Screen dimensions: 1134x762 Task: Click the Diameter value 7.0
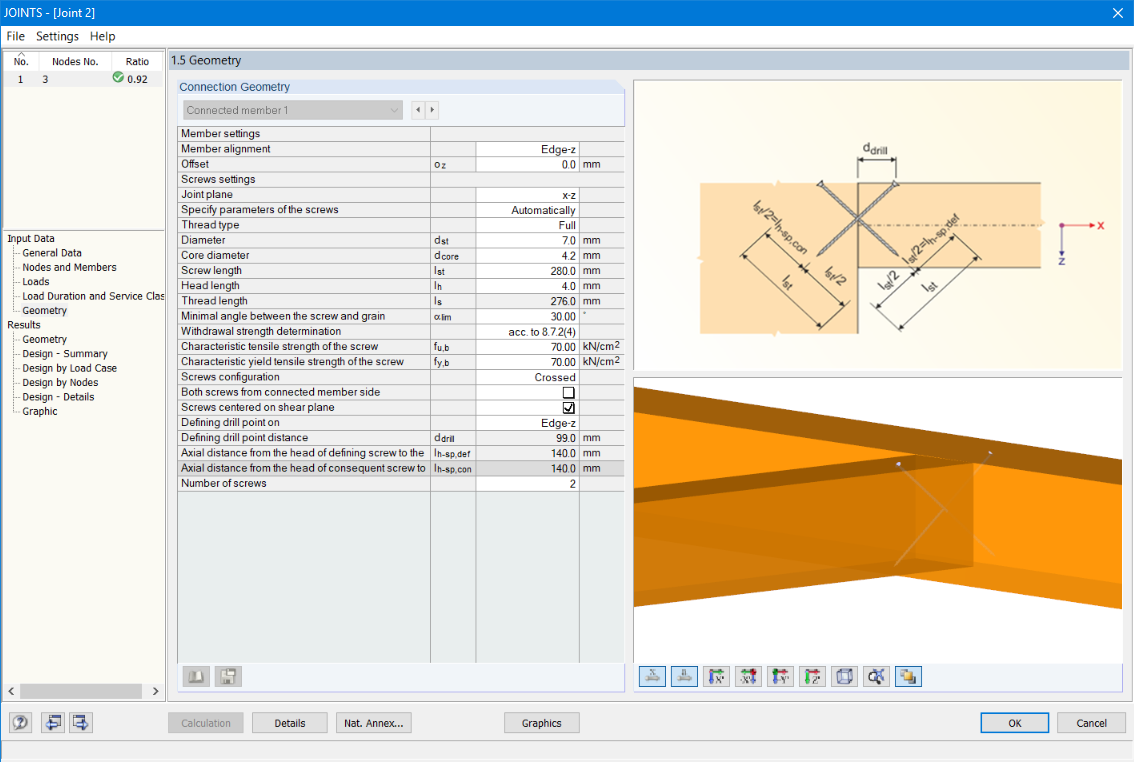click(x=527, y=241)
